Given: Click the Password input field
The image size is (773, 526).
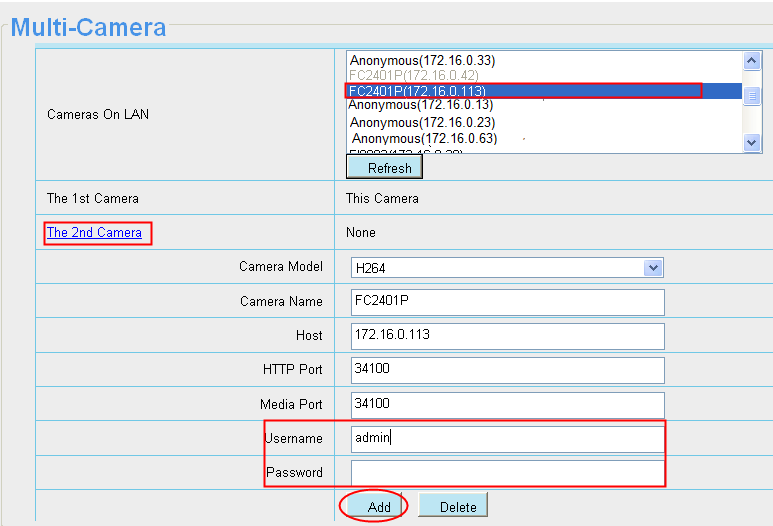Looking at the screenshot, I should point(507,473).
